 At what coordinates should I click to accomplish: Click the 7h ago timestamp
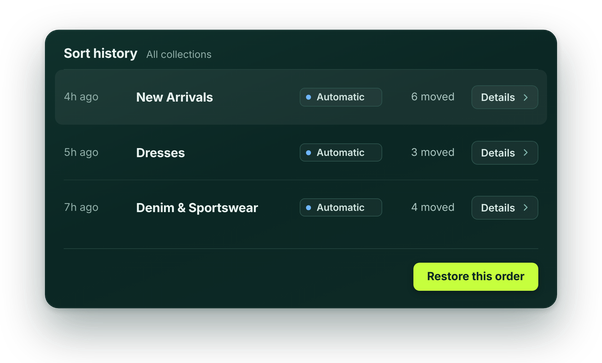pos(81,207)
